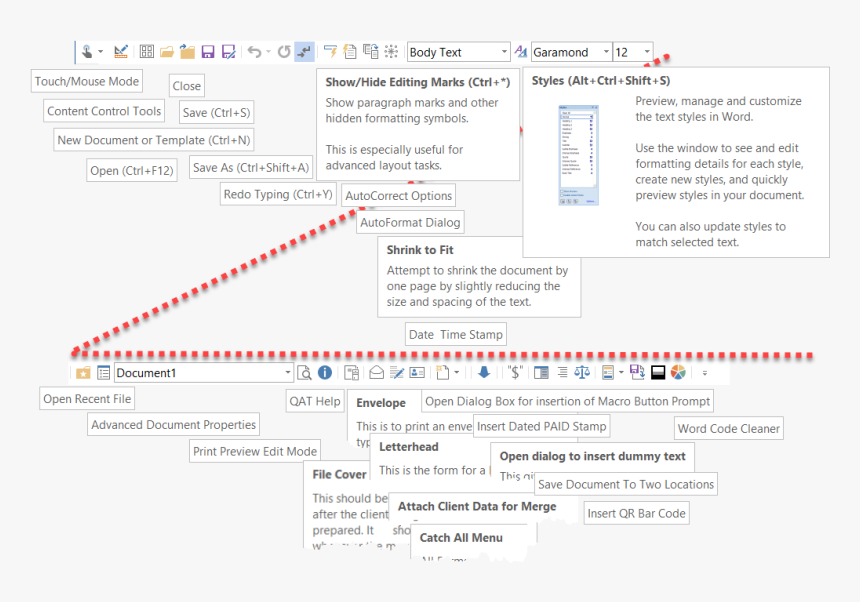Open the AutoFormat Dialog page icon

point(349,52)
